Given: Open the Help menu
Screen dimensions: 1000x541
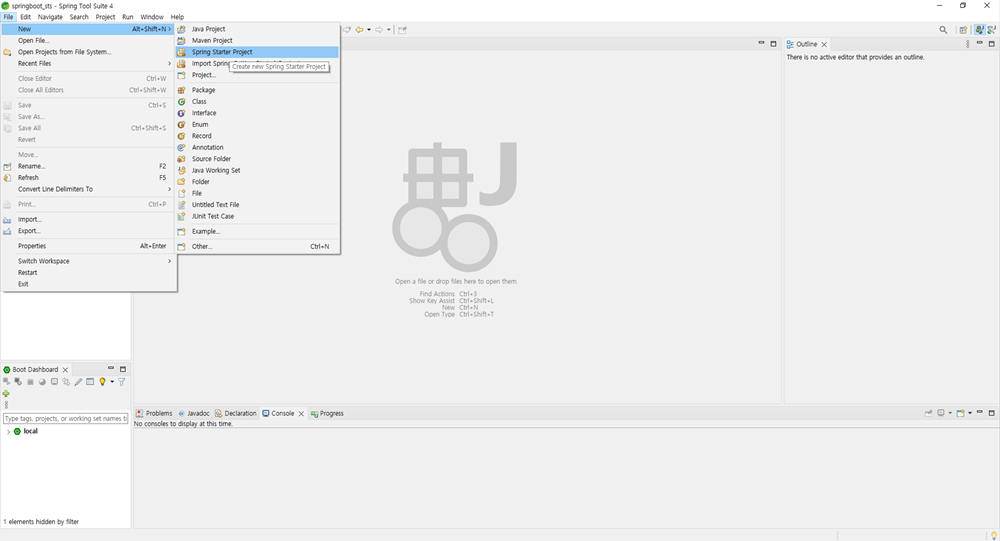Looking at the screenshot, I should 177,17.
